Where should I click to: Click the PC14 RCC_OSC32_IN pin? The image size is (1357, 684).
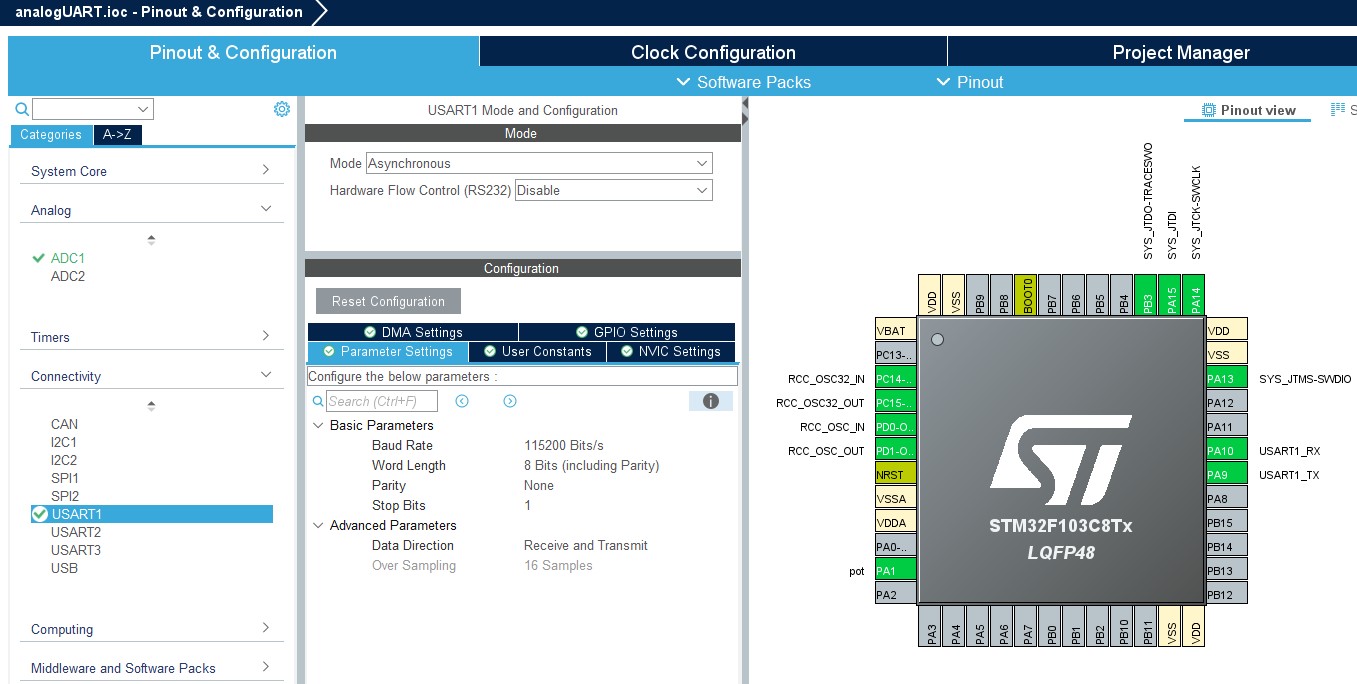(x=895, y=378)
